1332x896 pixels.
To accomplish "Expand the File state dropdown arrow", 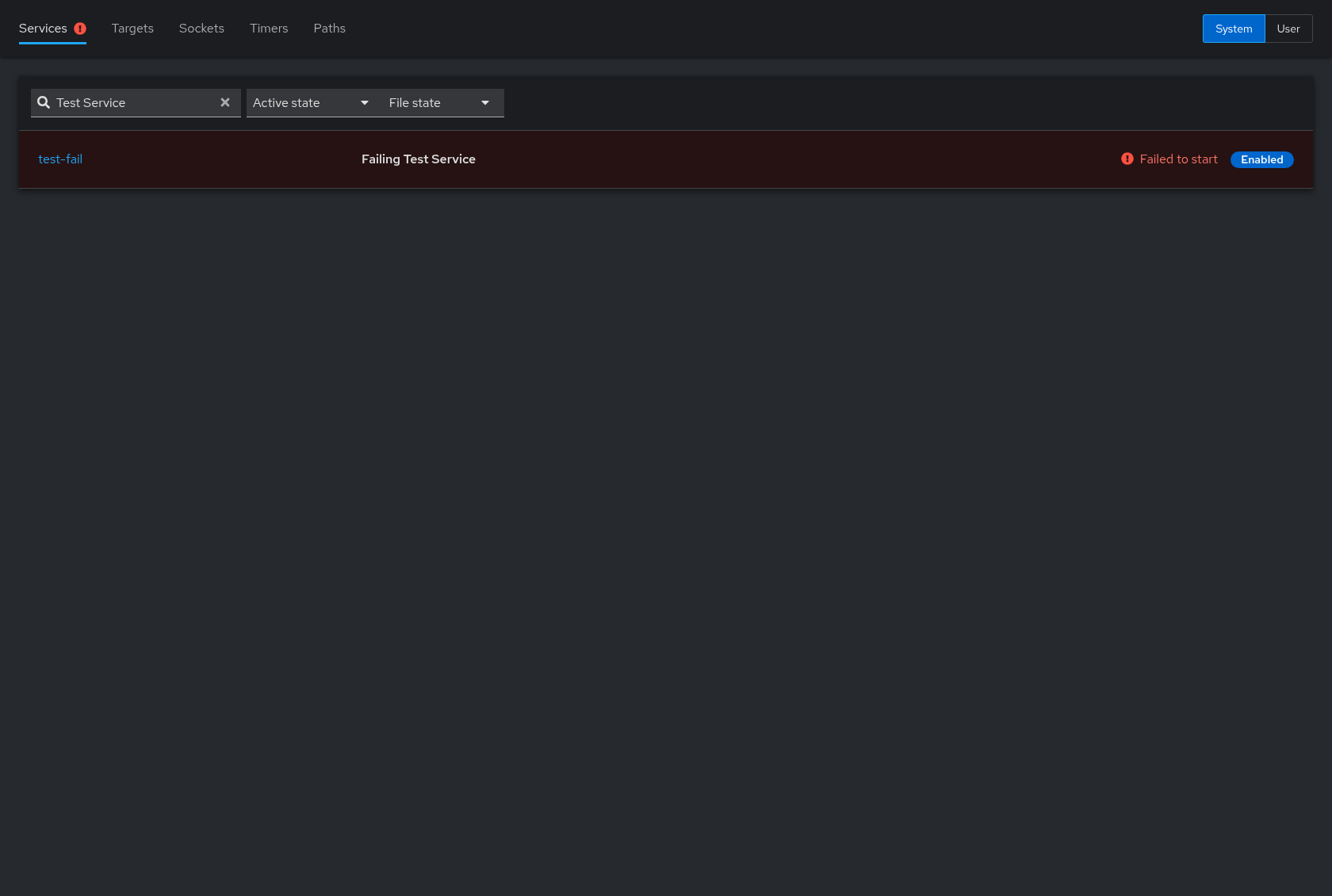I will click(485, 103).
